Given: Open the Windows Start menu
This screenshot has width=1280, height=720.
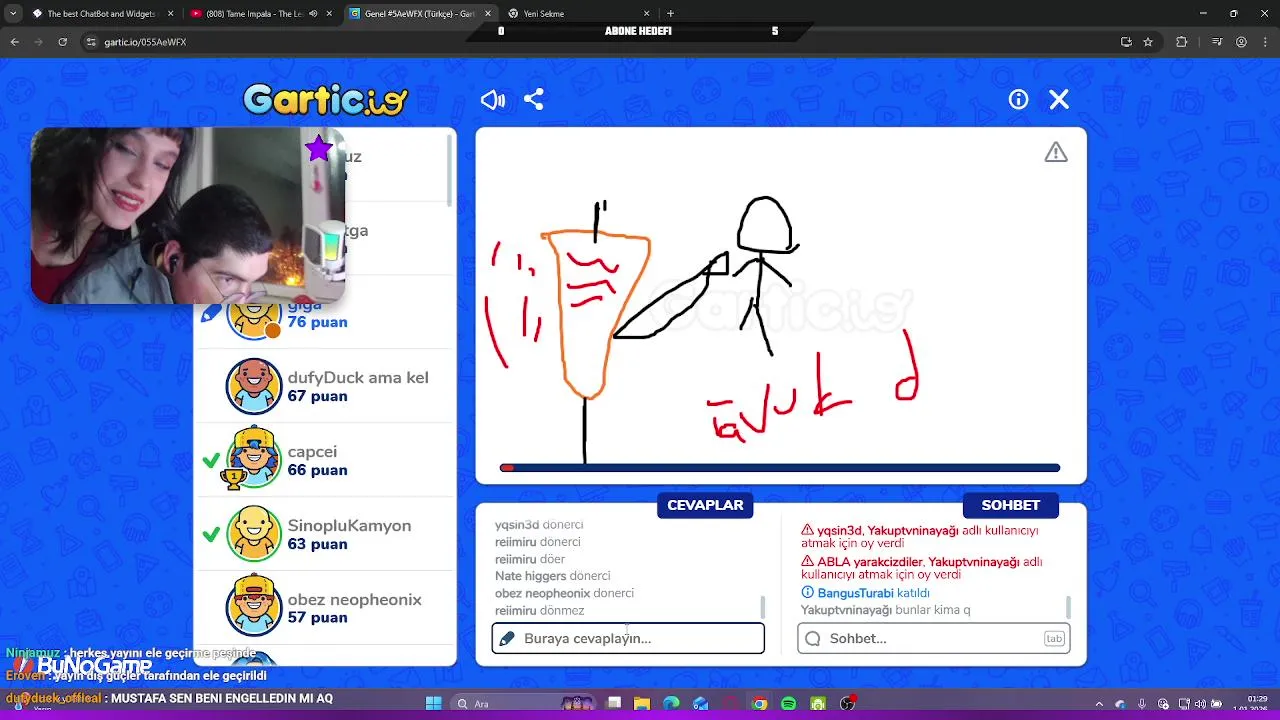Looking at the screenshot, I should click(434, 704).
